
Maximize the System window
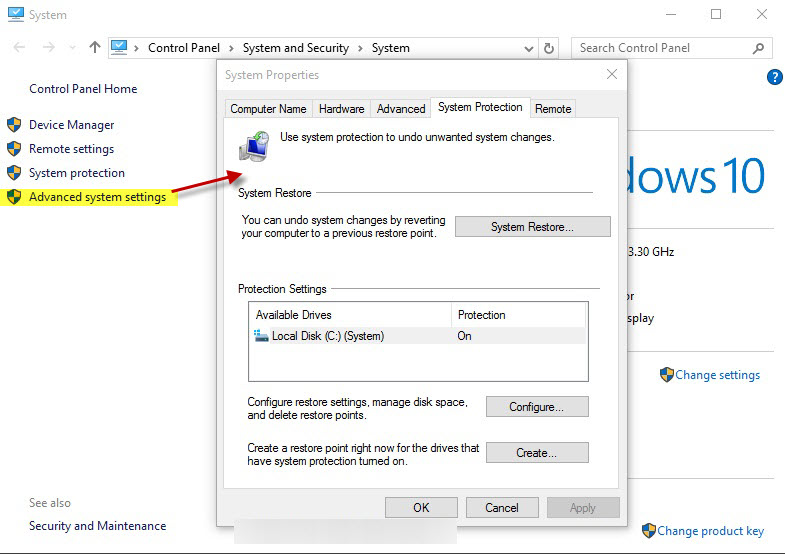[x=716, y=14]
